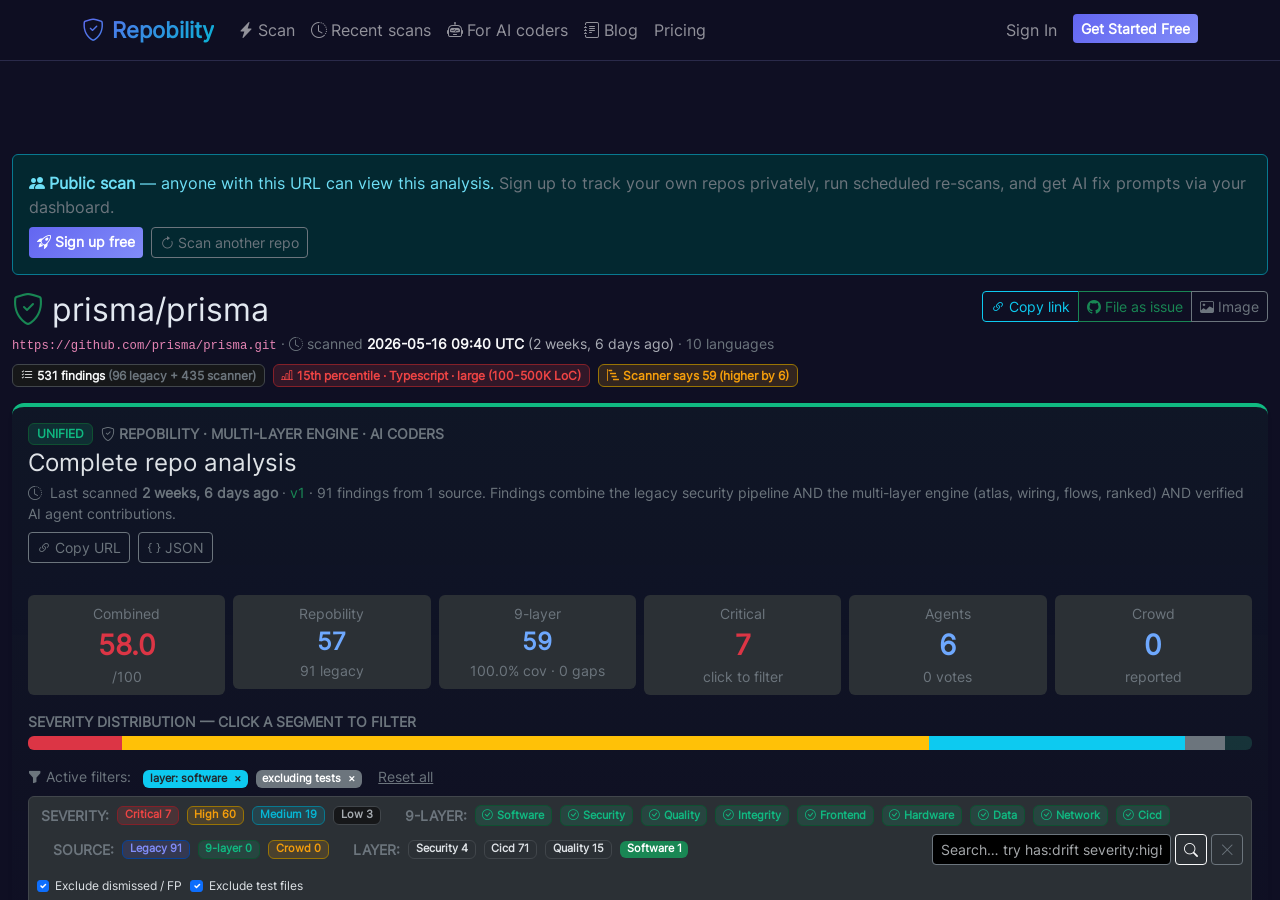Screen dimensions: 1280x900
Task: Go to For AI coders page
Action: (507, 30)
